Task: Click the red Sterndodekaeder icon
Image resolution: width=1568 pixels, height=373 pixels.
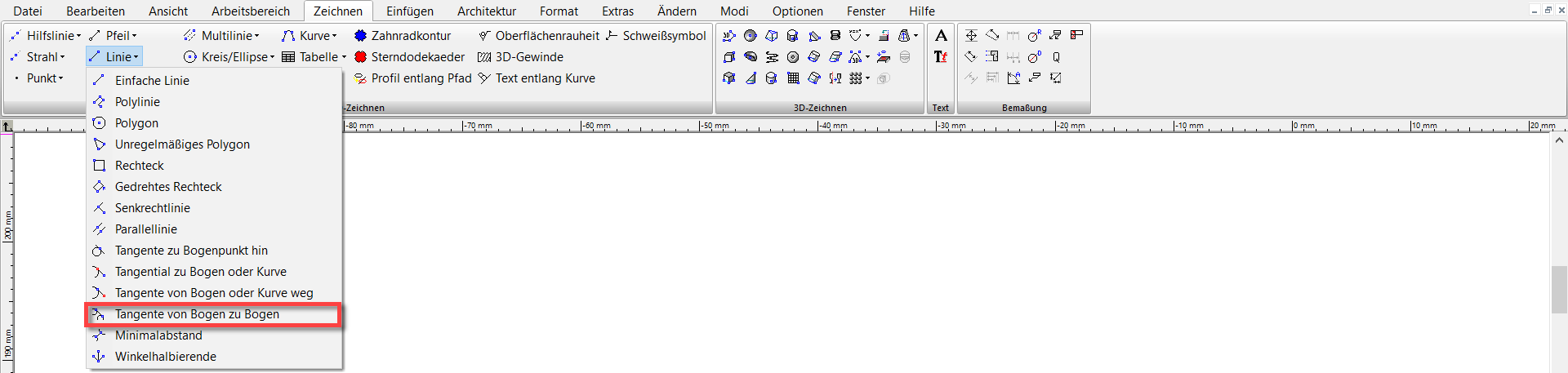Action: [360, 57]
